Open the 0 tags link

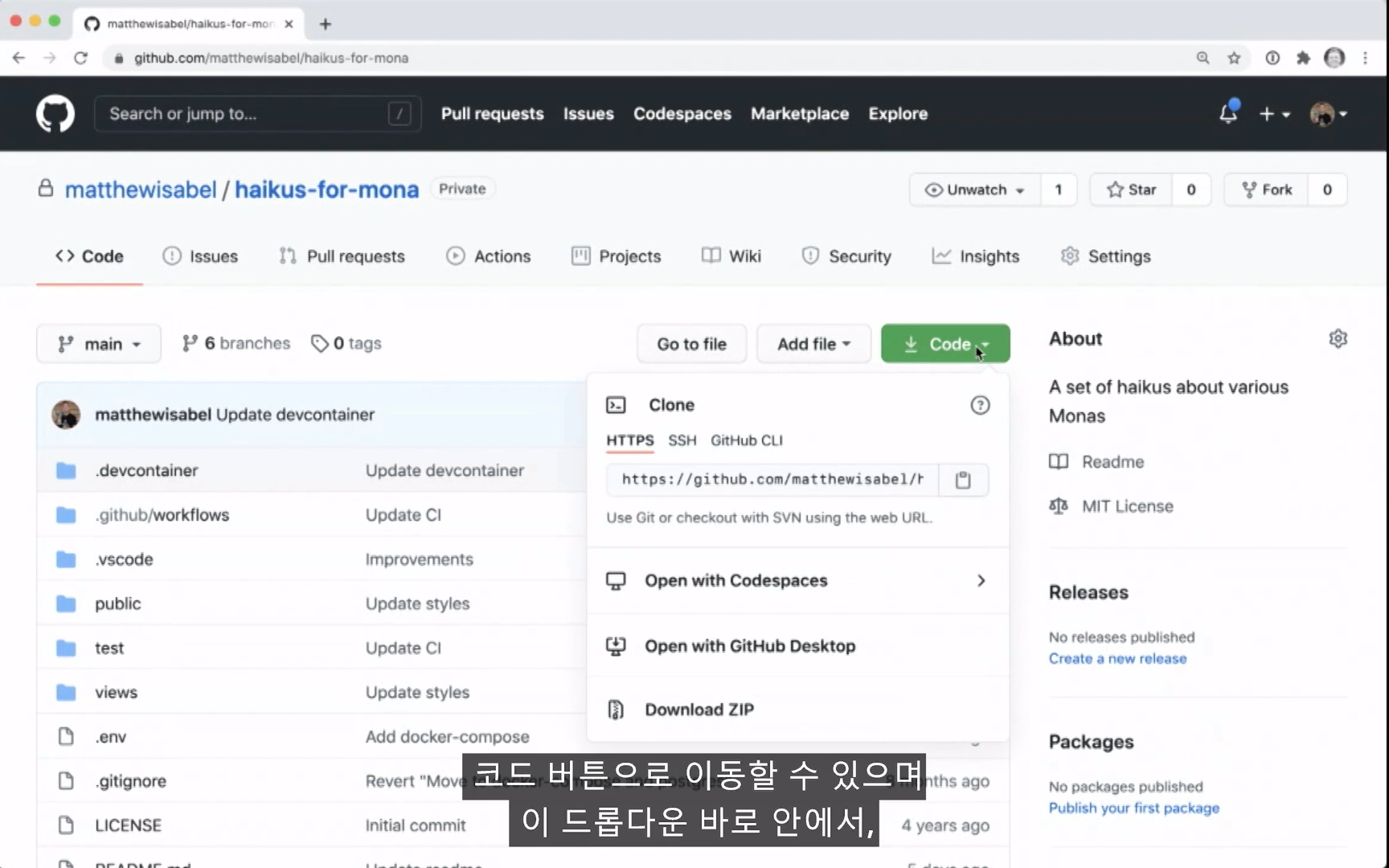tap(346, 344)
